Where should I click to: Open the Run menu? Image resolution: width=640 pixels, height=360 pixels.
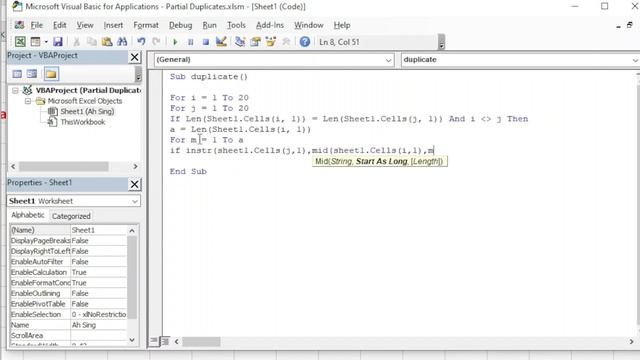209,25
